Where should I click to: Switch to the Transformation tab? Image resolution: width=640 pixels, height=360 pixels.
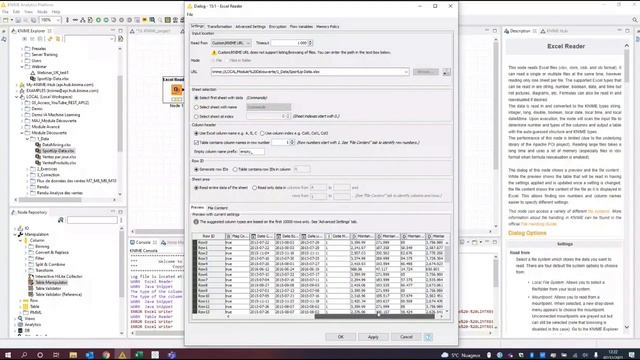[x=220, y=27]
